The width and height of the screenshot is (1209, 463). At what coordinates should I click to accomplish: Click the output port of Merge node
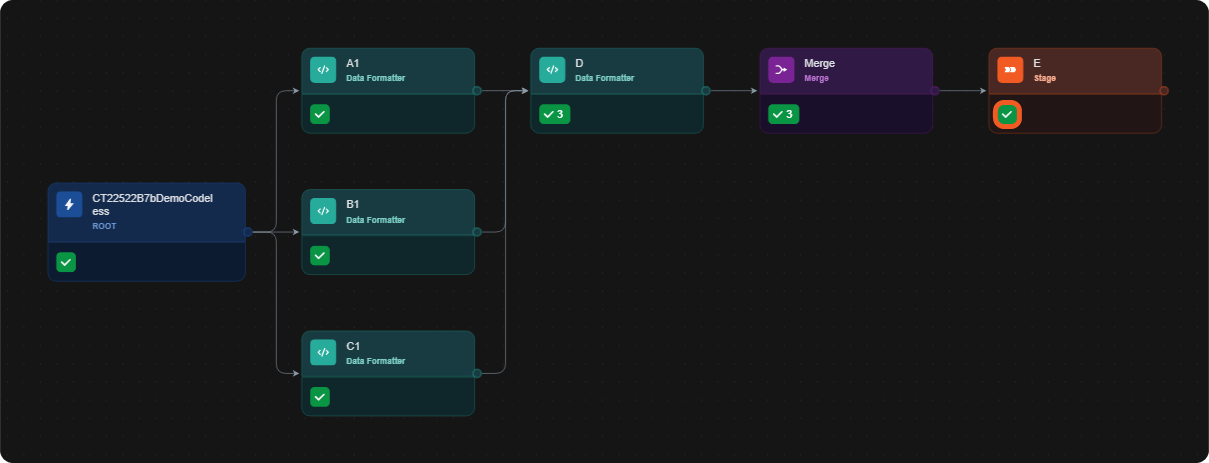pyautogui.click(x=935, y=91)
